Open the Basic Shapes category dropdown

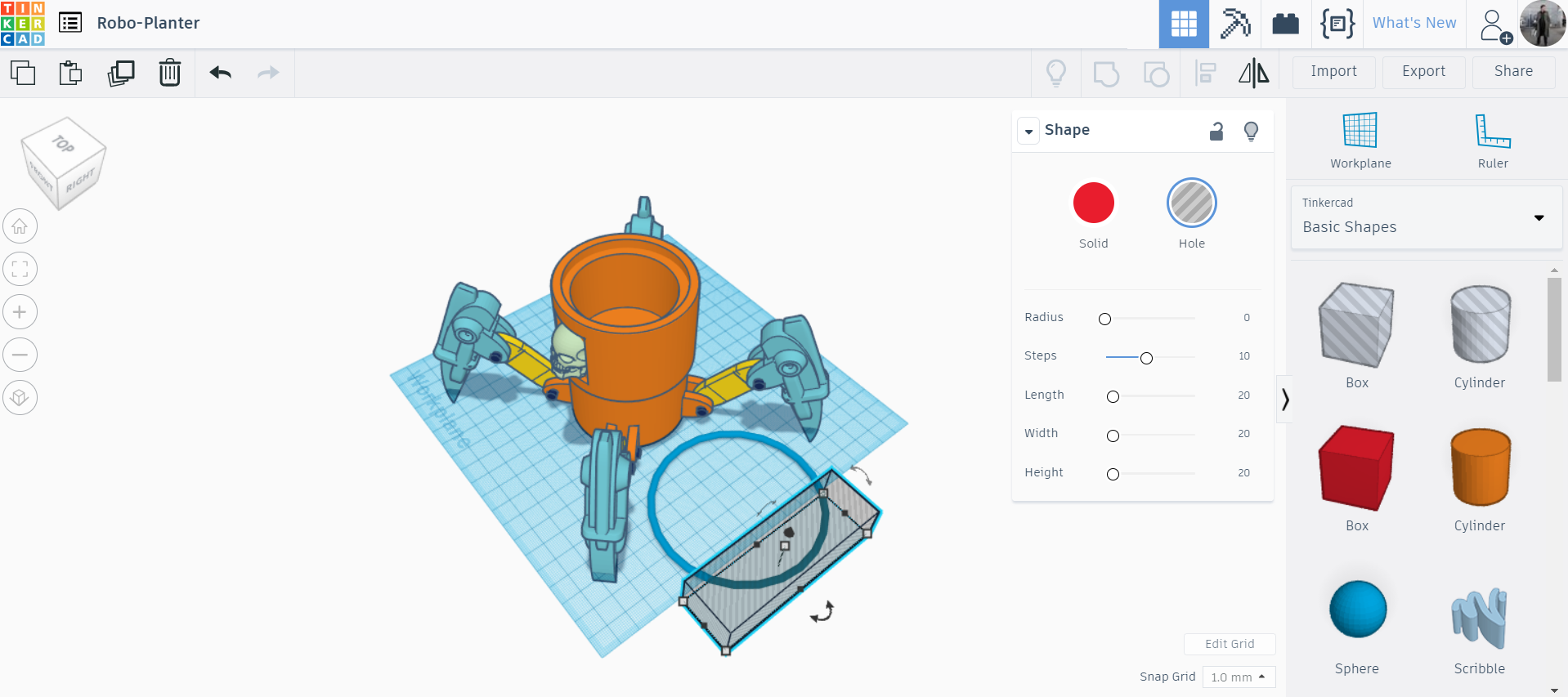[x=1427, y=217]
